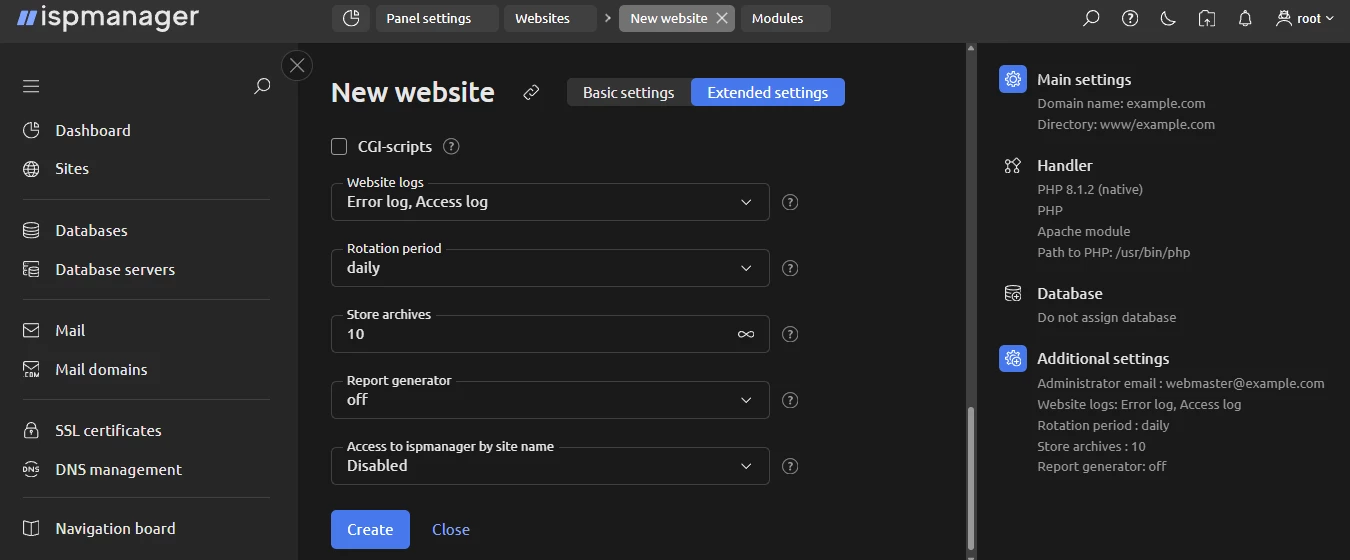The width and height of the screenshot is (1350, 560).
Task: Collapse sidebar with hamburger icon
Action: (x=31, y=87)
